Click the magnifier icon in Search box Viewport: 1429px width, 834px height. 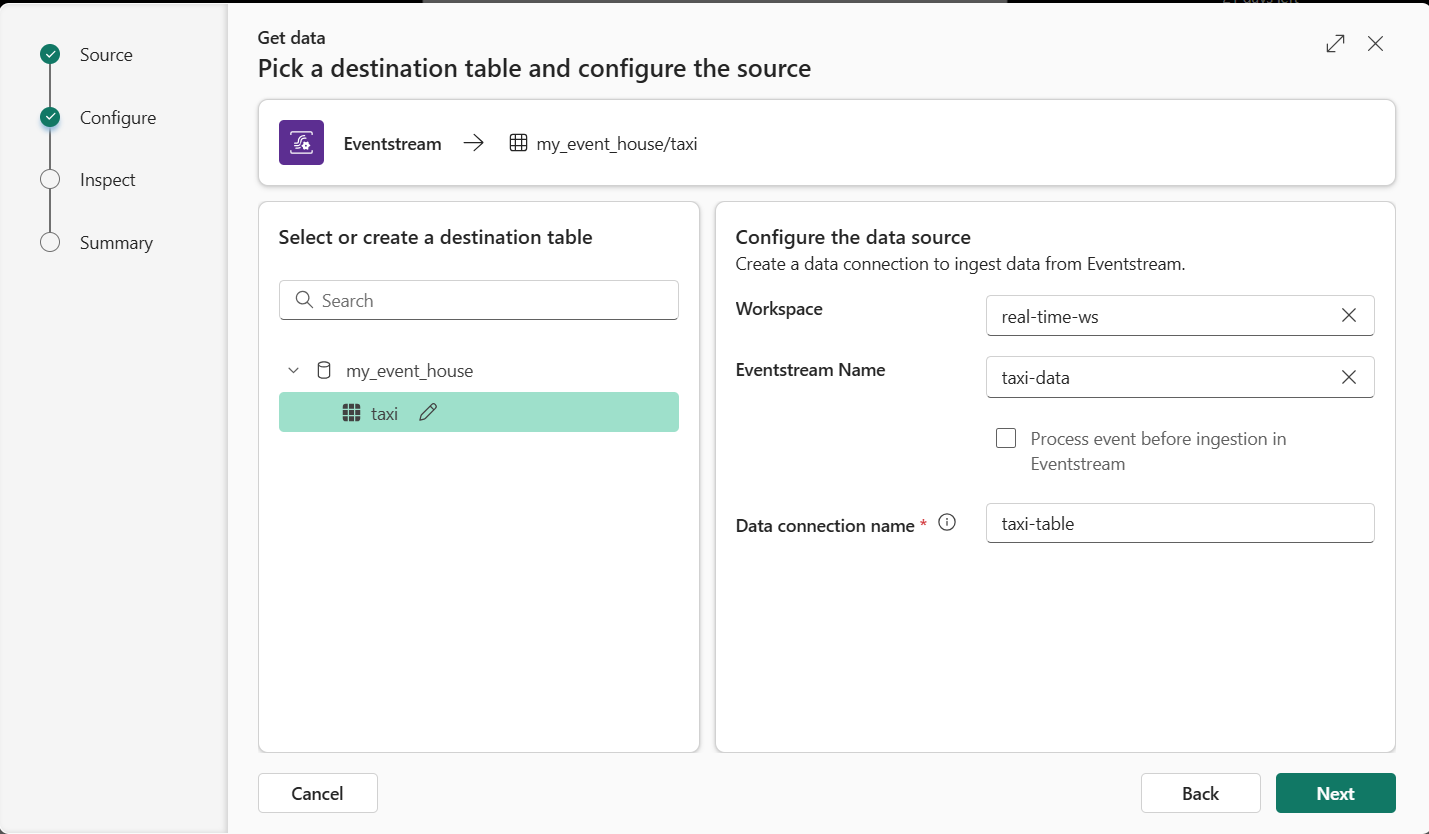(305, 300)
